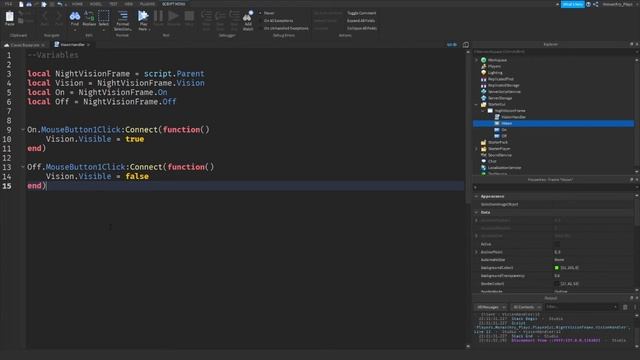Screen dimensions: 640x360
Task: Click the StarterPack icon
Action: [484, 142]
